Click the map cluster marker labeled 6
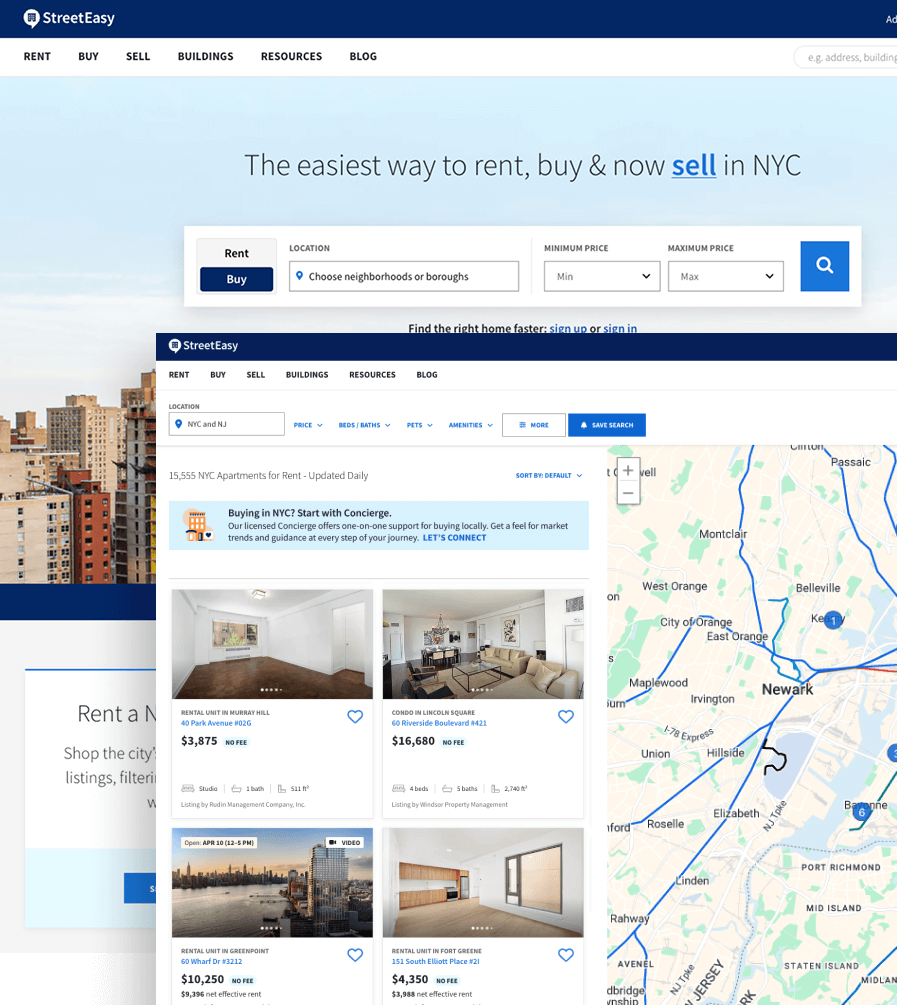Viewport: 897px width, 1005px height. coord(861,812)
